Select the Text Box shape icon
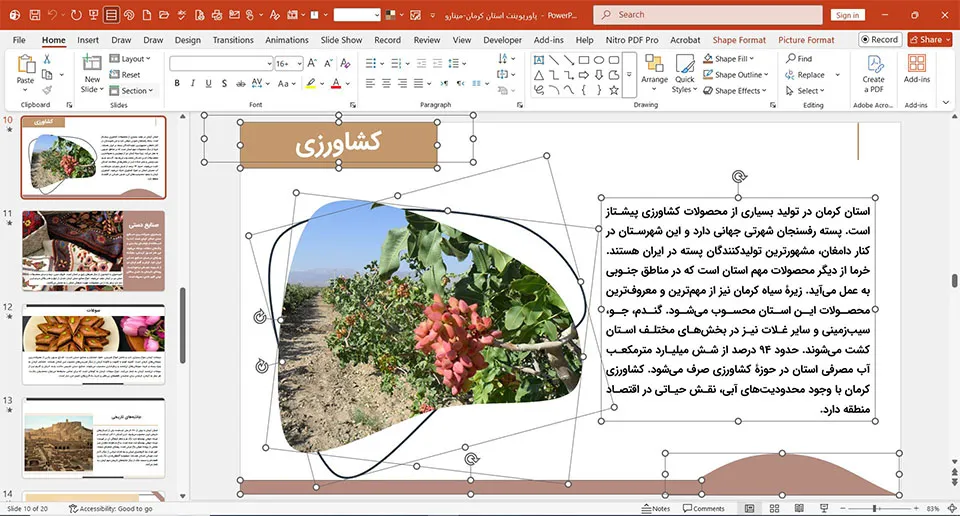960x516 pixels. click(x=539, y=60)
